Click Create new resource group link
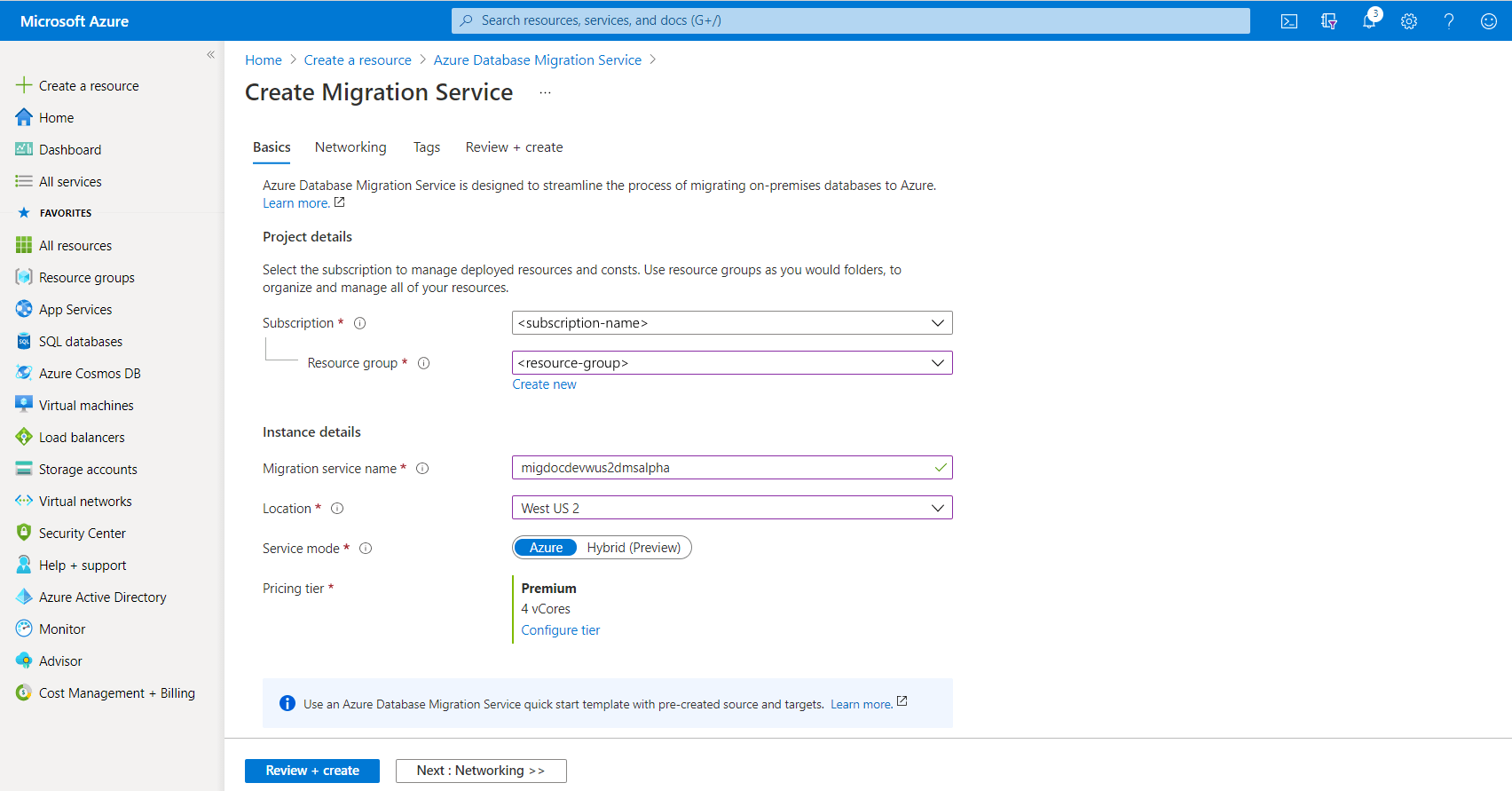 pyautogui.click(x=544, y=384)
